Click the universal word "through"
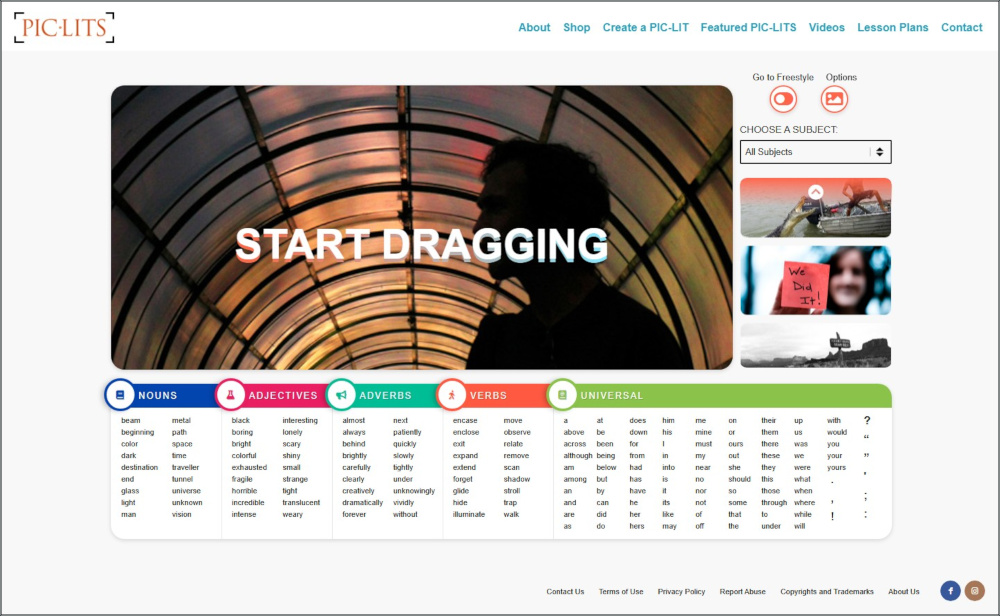The image size is (1000, 616). pyautogui.click(x=774, y=502)
